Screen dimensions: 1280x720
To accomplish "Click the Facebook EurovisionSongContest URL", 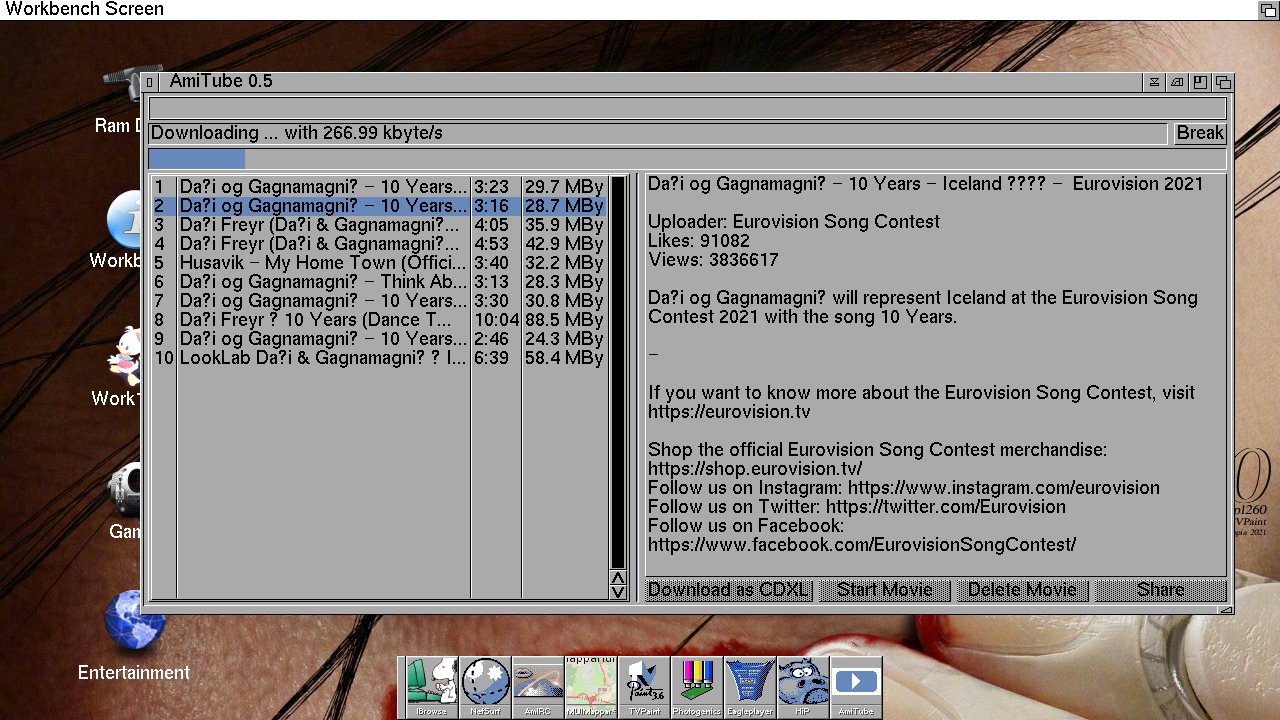I will 862,545.
